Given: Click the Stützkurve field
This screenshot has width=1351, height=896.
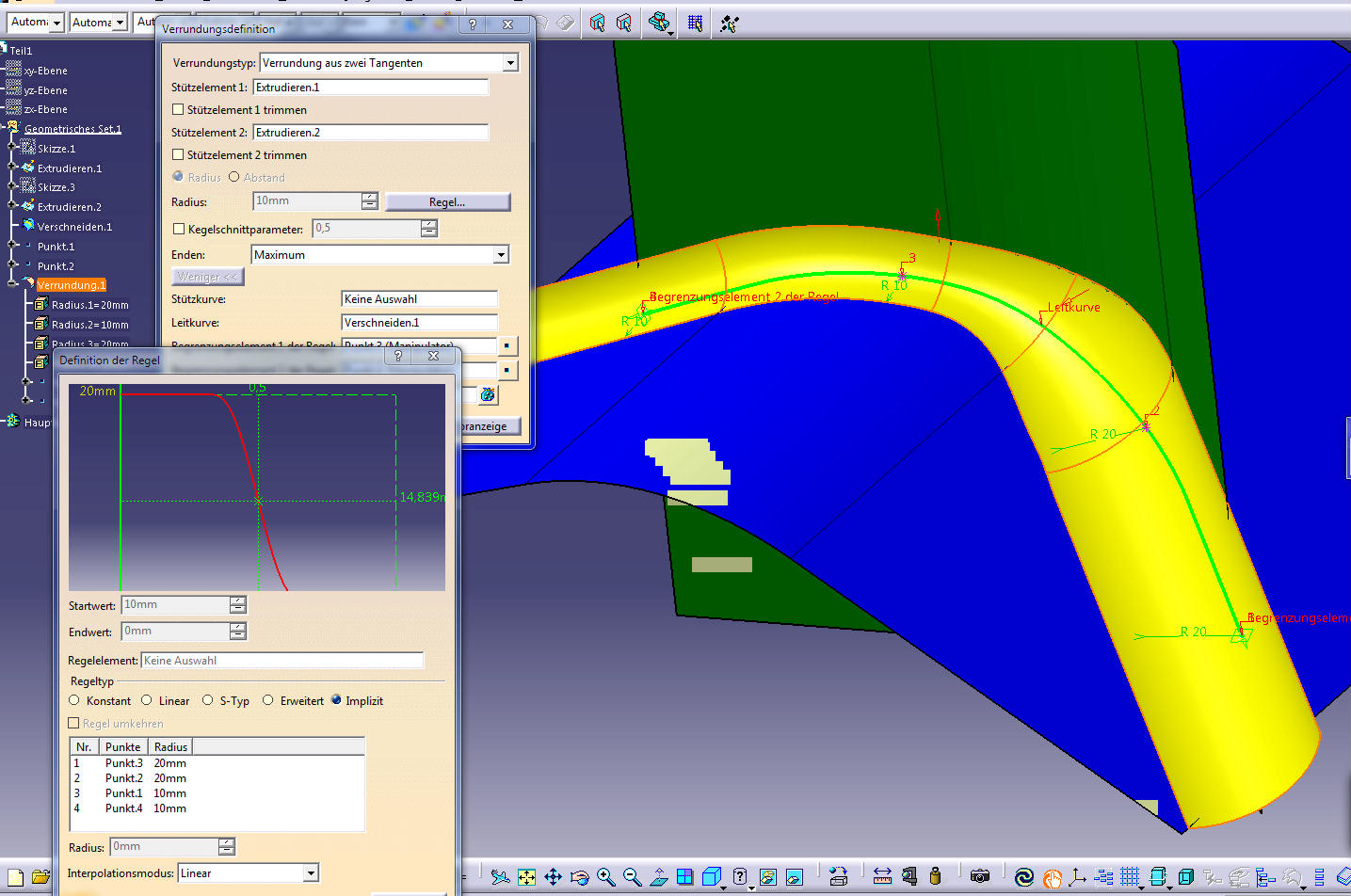Looking at the screenshot, I should click(x=419, y=299).
